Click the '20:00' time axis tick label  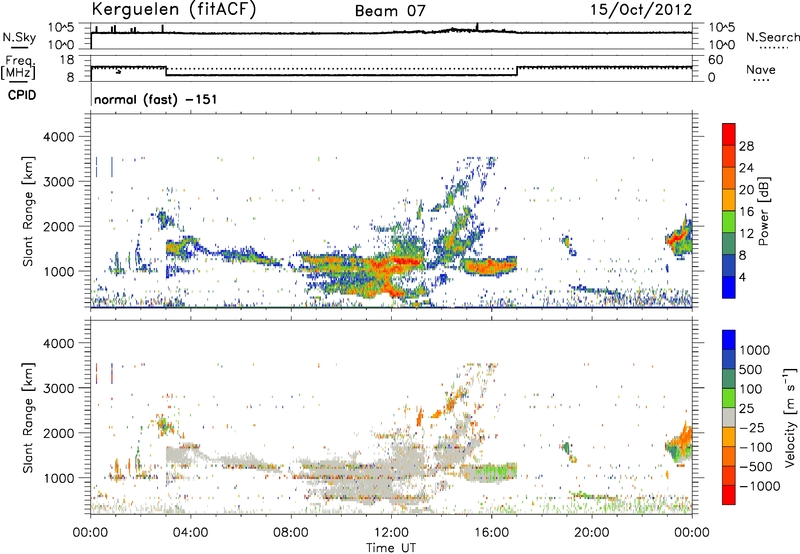pyautogui.click(x=592, y=533)
